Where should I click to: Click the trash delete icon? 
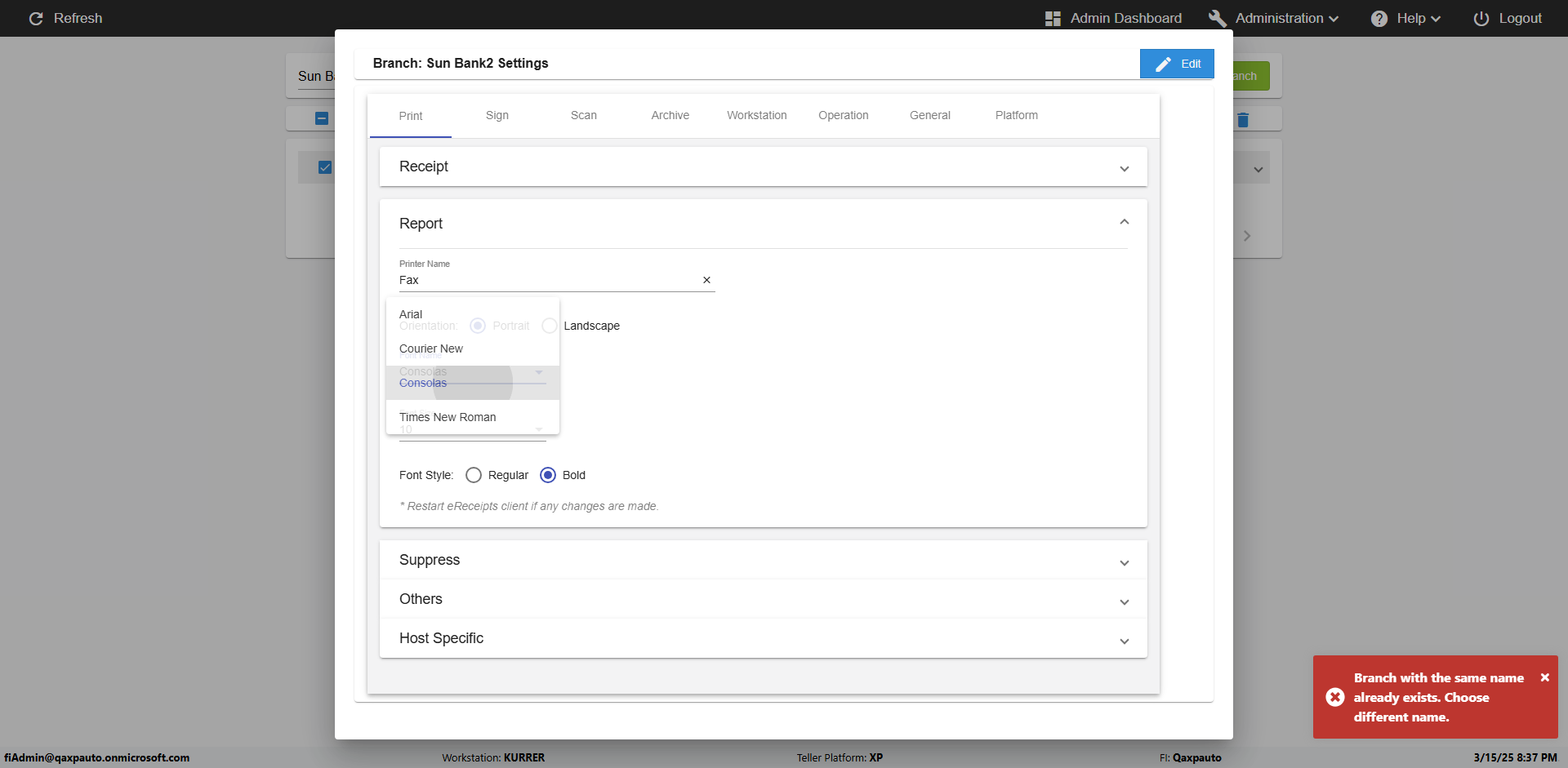(x=1243, y=120)
